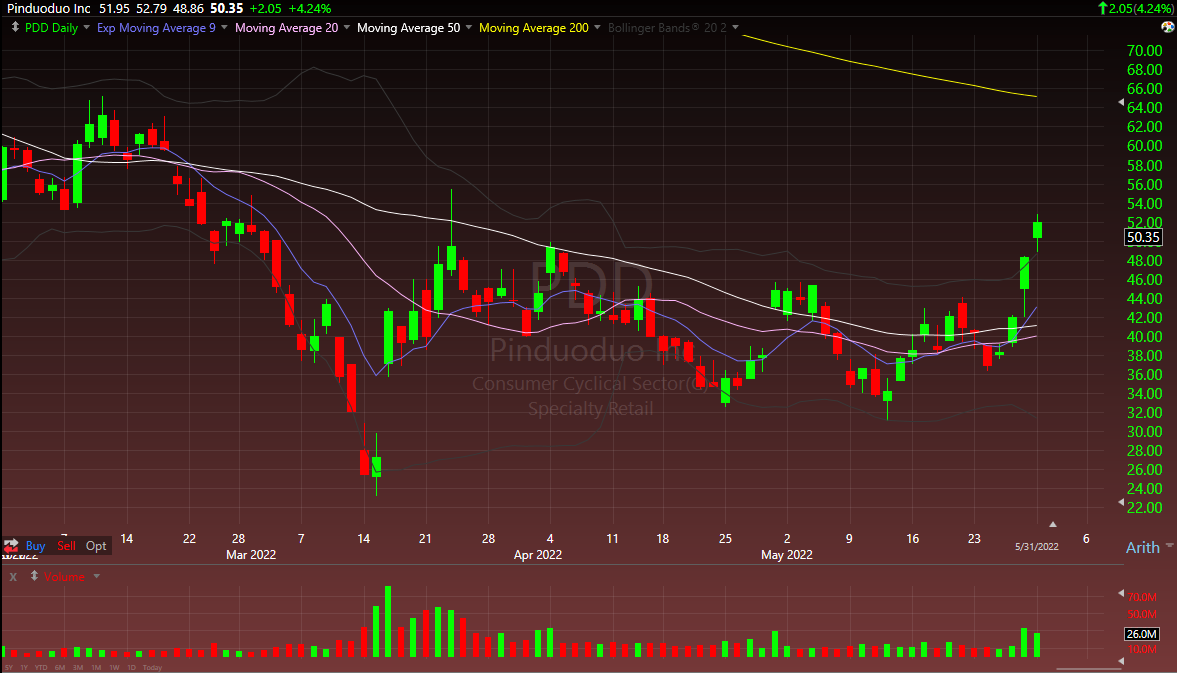Enable the dimmed Bollinger Bands indicator label
This screenshot has width=1177, height=673.
tap(667, 28)
